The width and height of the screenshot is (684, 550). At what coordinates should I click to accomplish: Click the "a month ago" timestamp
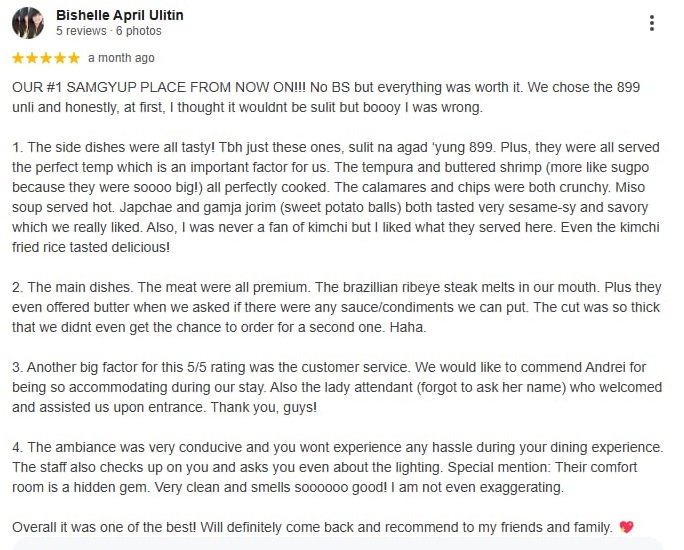click(x=121, y=58)
